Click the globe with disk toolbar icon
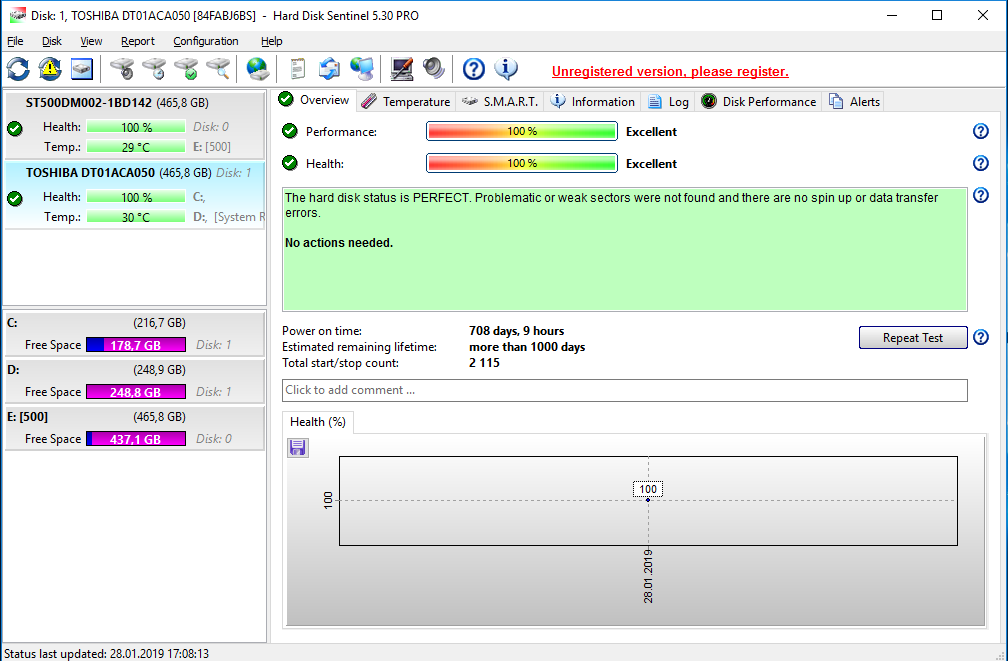The width and height of the screenshot is (1008, 661). (x=258, y=69)
